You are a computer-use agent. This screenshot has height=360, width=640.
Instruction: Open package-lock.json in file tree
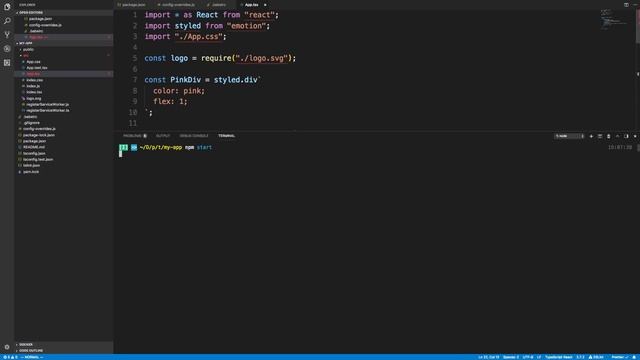(x=39, y=135)
